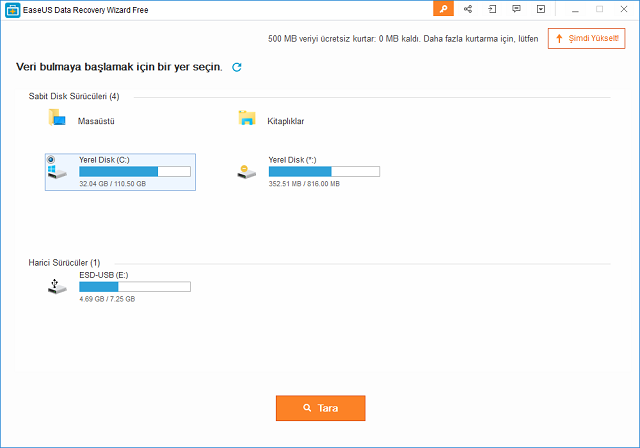
Task: Click the Yerel Disk (C:) usage bar
Action: (x=134, y=172)
